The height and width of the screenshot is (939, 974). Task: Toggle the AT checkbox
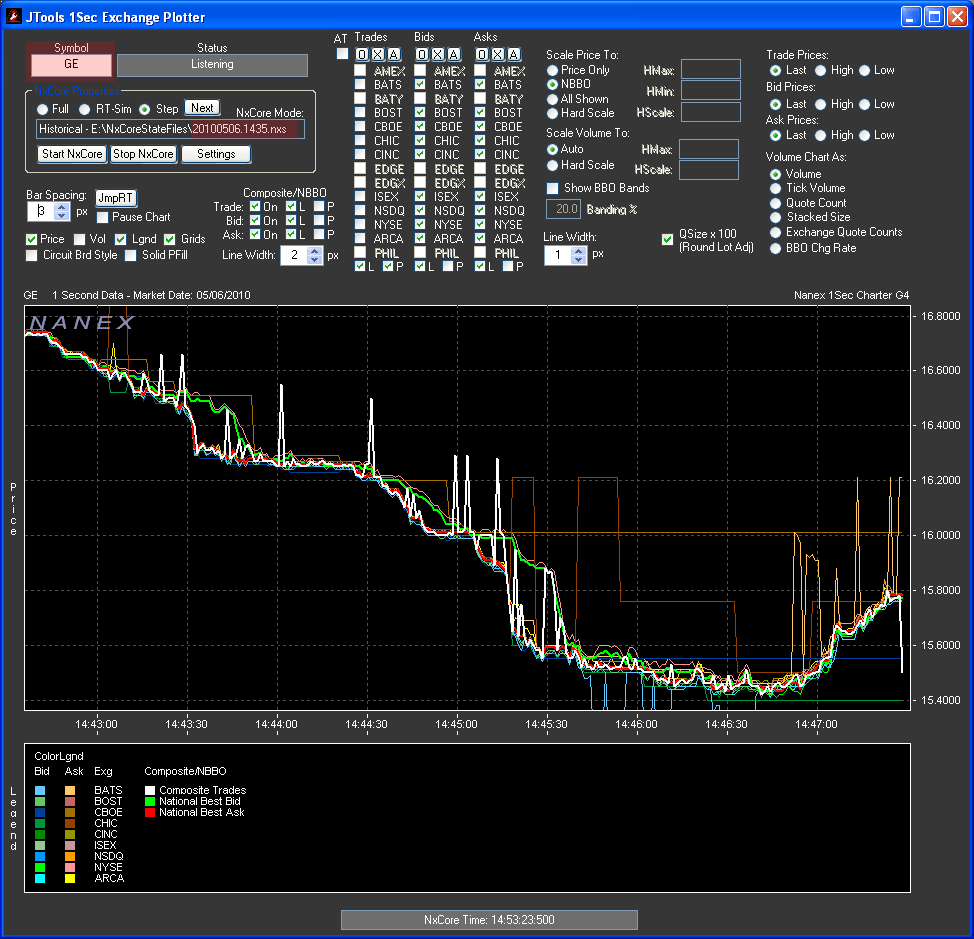coord(342,54)
